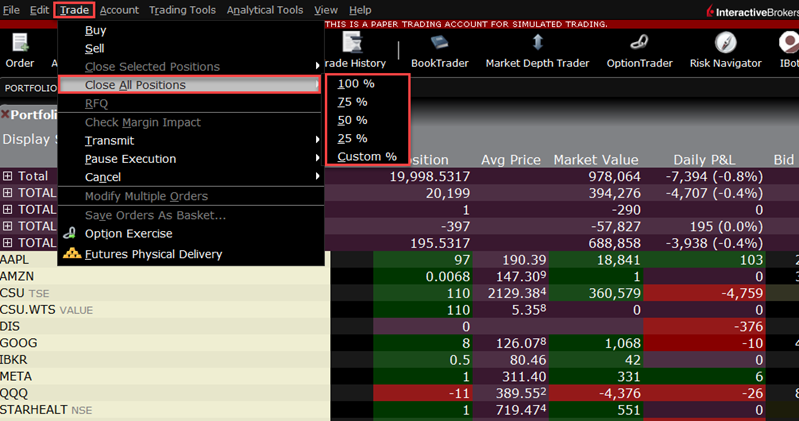The width and height of the screenshot is (799, 421).
Task: Select Close All Positions menu entry
Action: click(190, 85)
